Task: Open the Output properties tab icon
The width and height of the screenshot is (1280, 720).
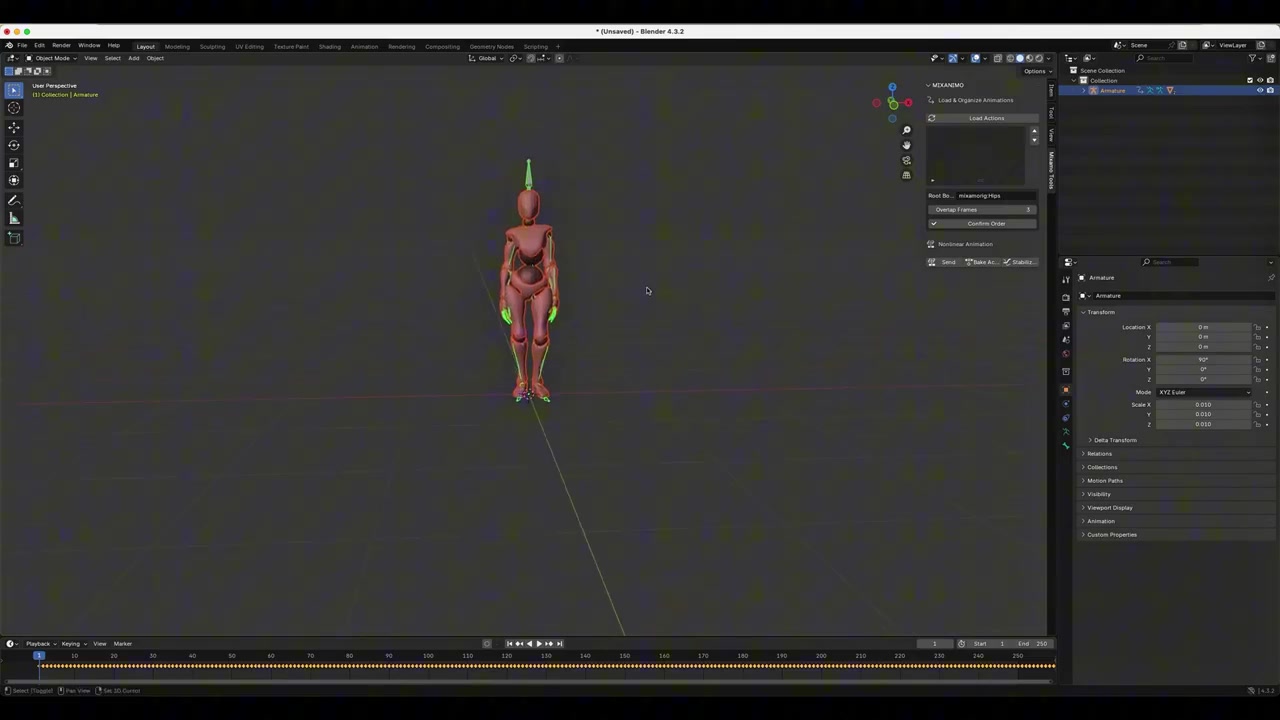Action: click(1066, 312)
